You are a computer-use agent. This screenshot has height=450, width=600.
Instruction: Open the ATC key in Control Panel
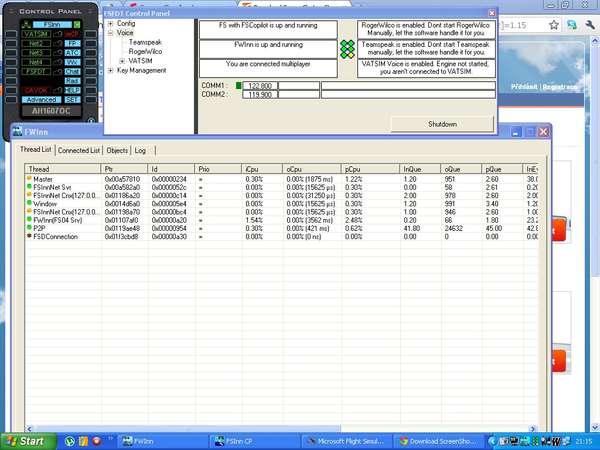tap(72, 53)
